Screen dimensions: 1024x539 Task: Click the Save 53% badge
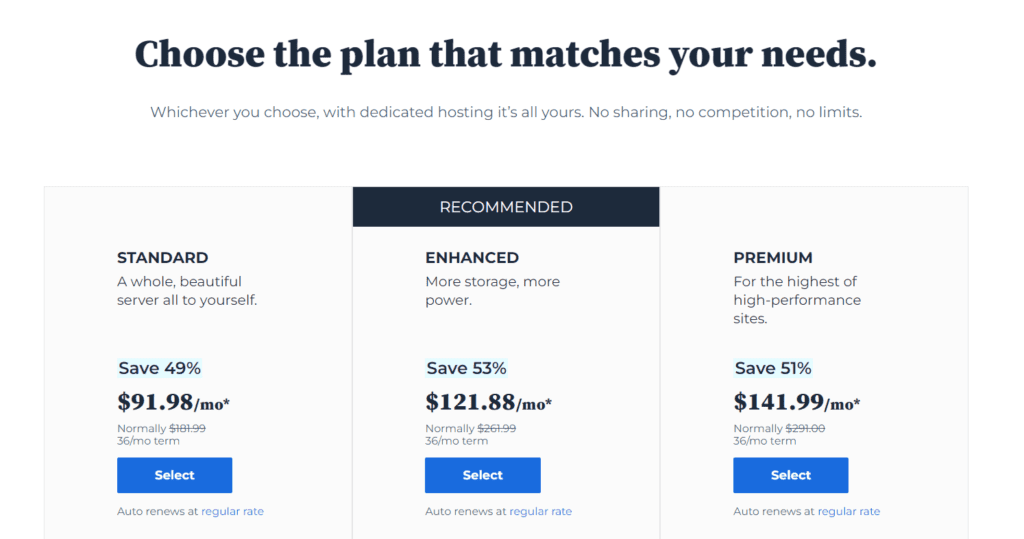467,368
